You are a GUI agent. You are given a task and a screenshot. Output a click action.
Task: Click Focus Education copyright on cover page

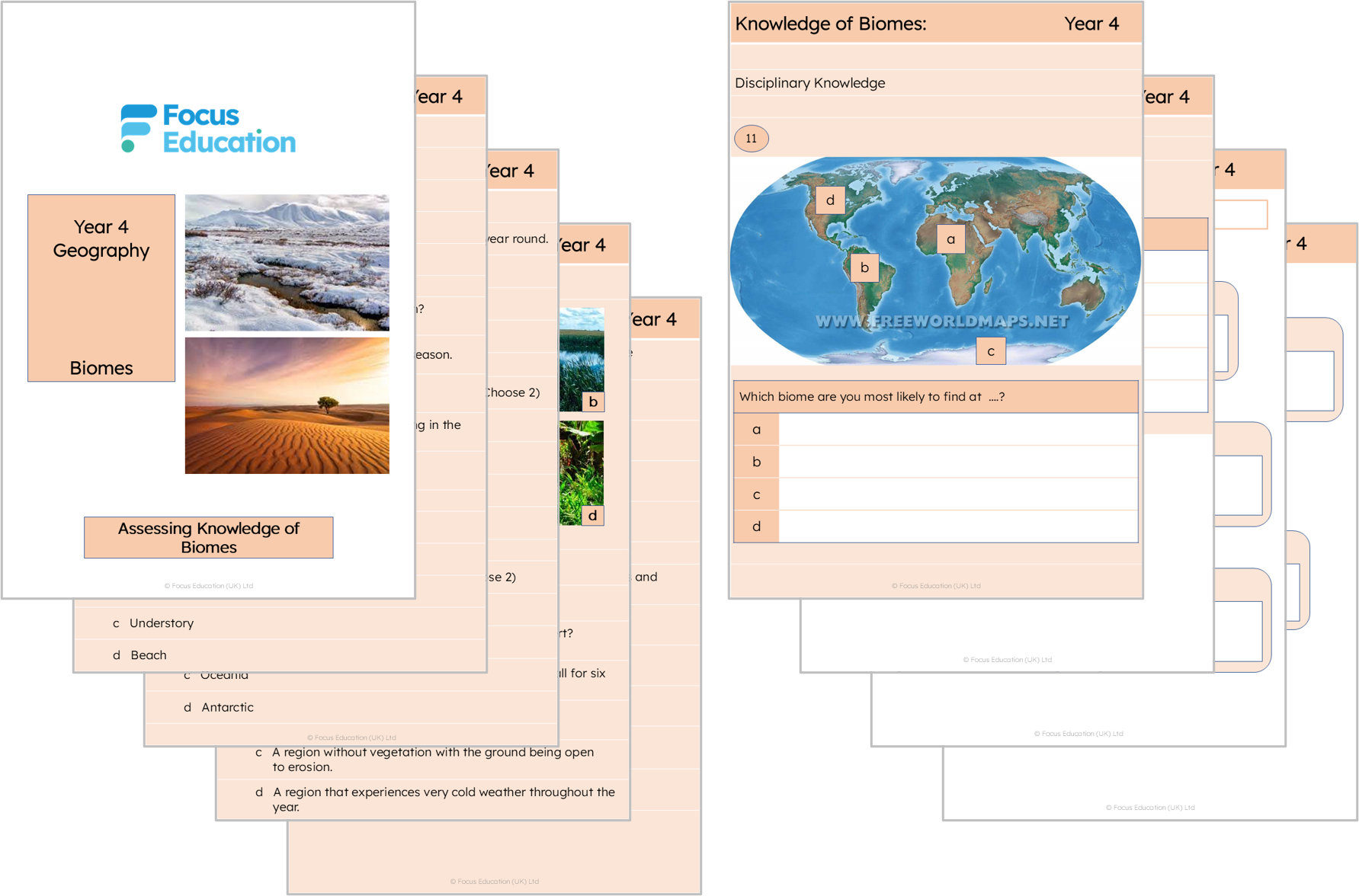[208, 586]
